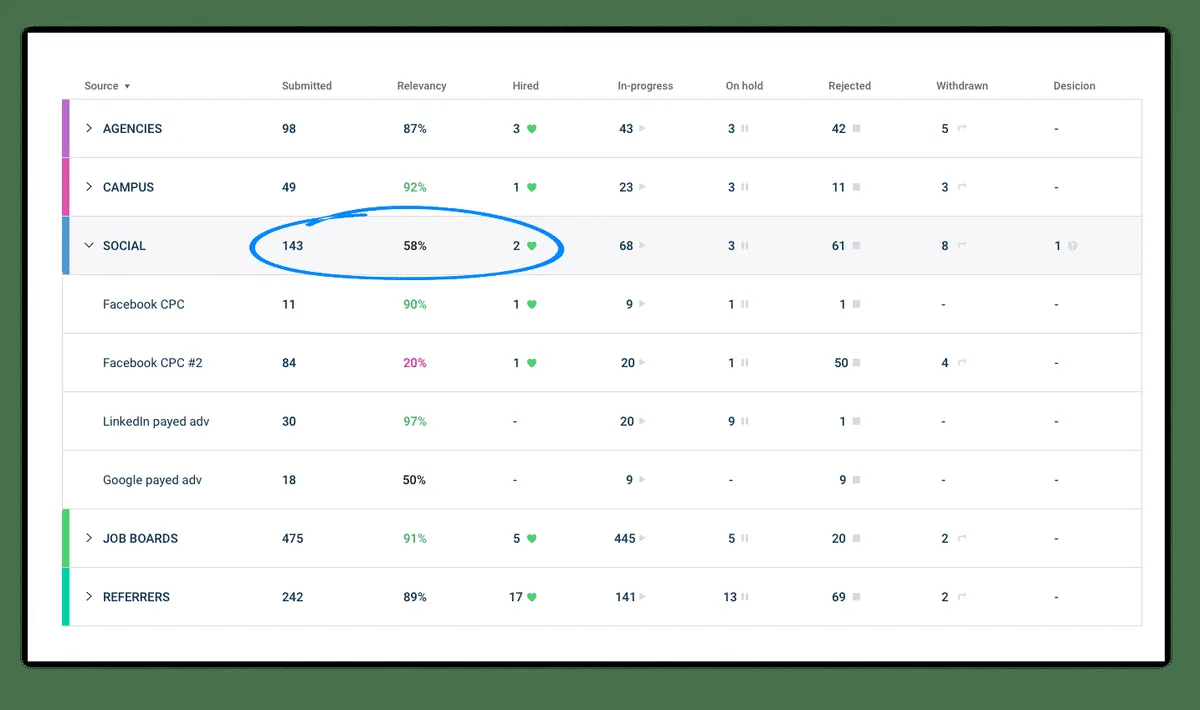
Task: Click the Withdrawn column header
Action: (x=962, y=86)
